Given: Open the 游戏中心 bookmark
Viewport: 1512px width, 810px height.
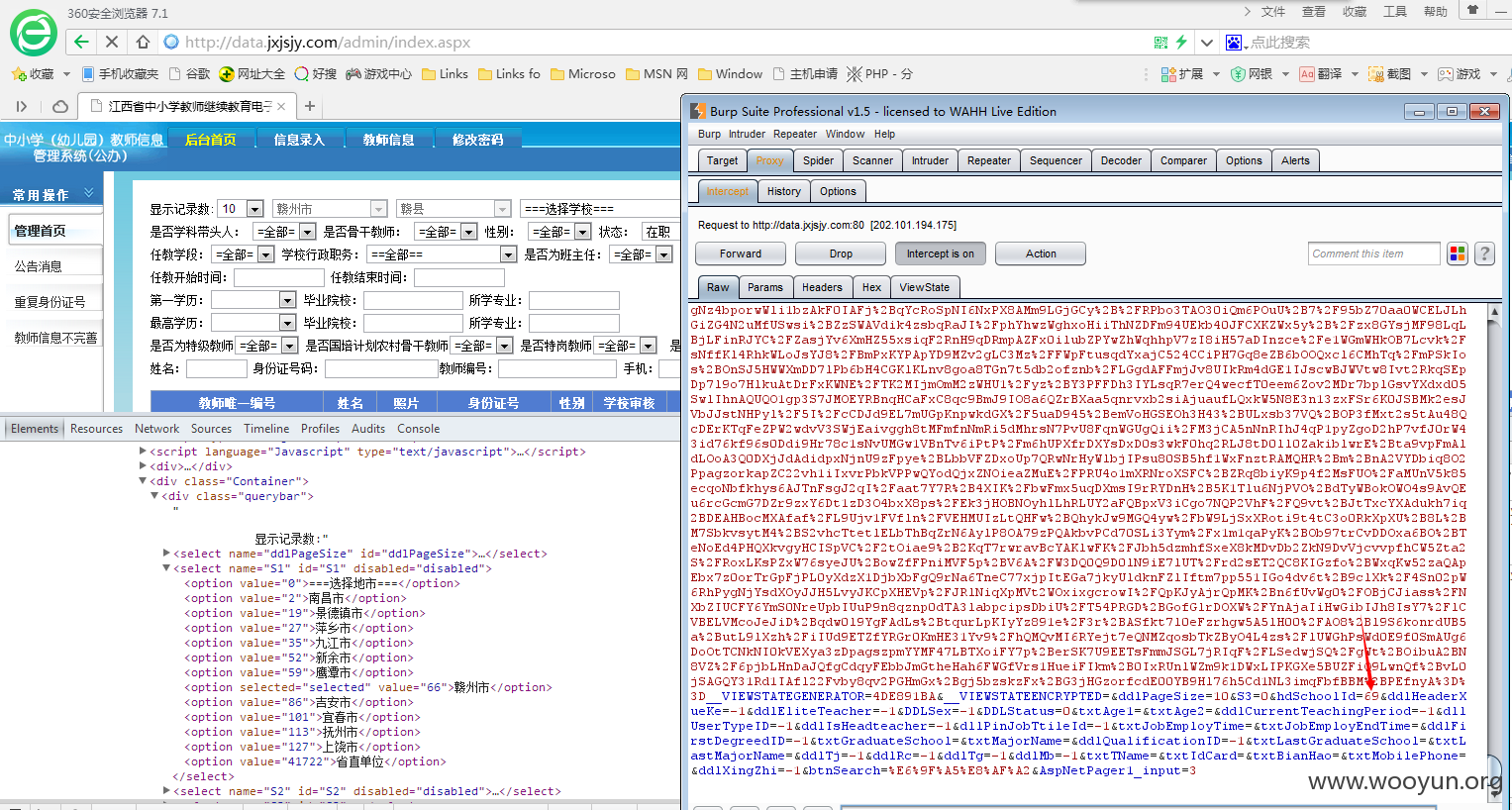Looking at the screenshot, I should 378,74.
